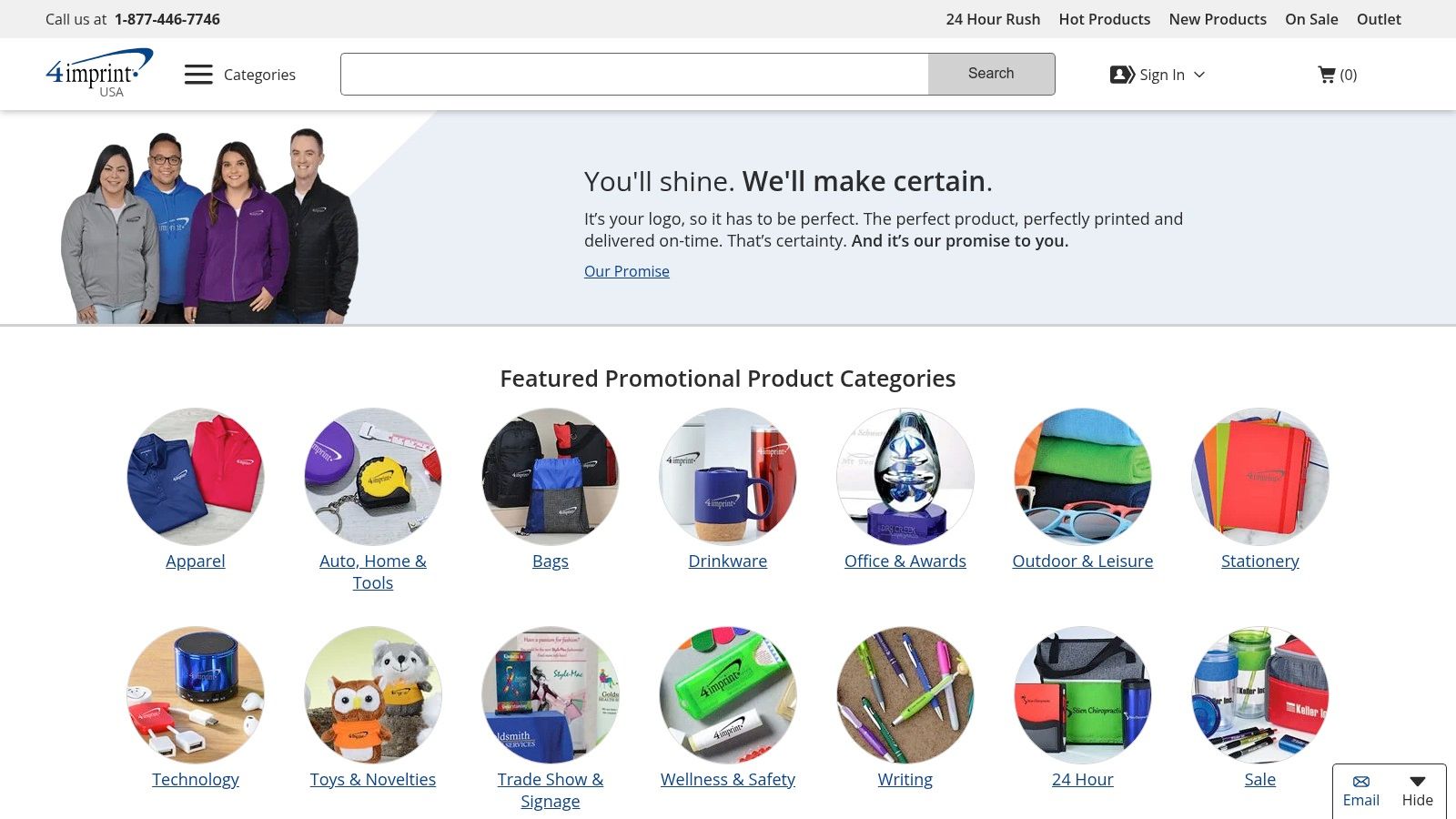
Task: Open the 24 Hour Rush menu item
Action: pos(993,19)
